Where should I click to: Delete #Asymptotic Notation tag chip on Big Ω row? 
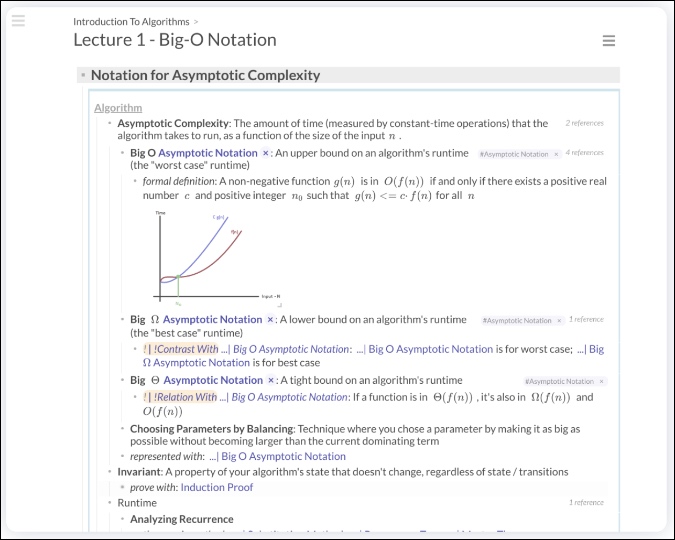[x=559, y=321]
